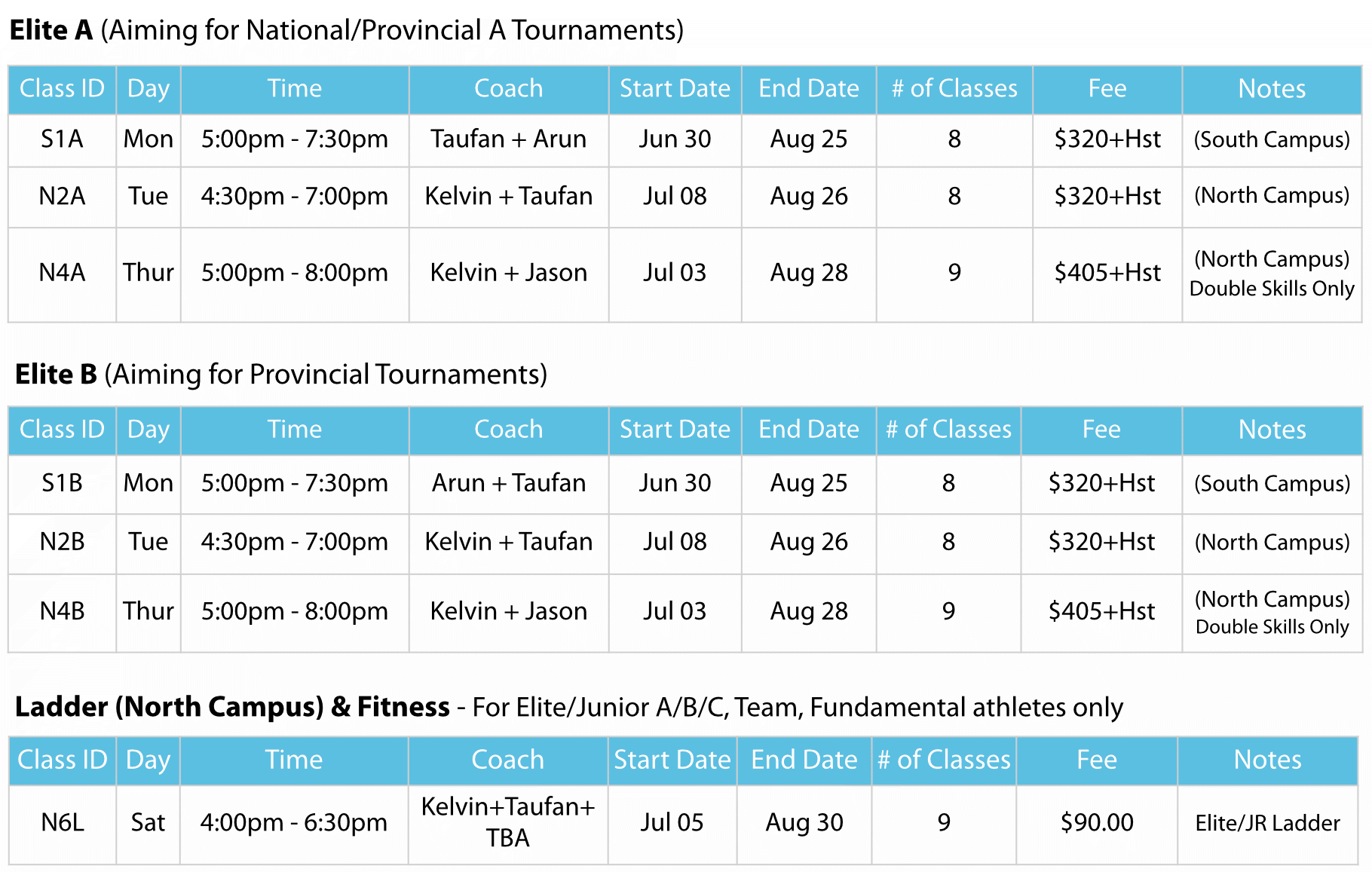Click the N4A Thursday class row ID
1372x872 pixels.
click(62, 273)
